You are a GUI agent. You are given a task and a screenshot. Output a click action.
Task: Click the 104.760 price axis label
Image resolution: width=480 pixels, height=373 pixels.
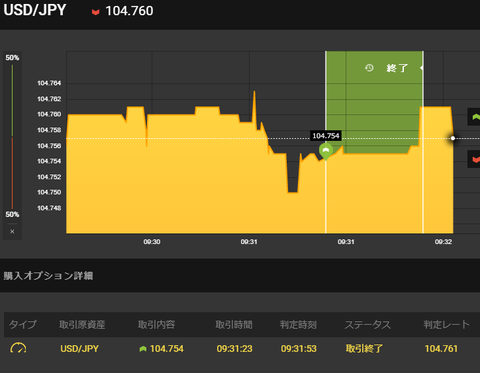pyautogui.click(x=49, y=114)
